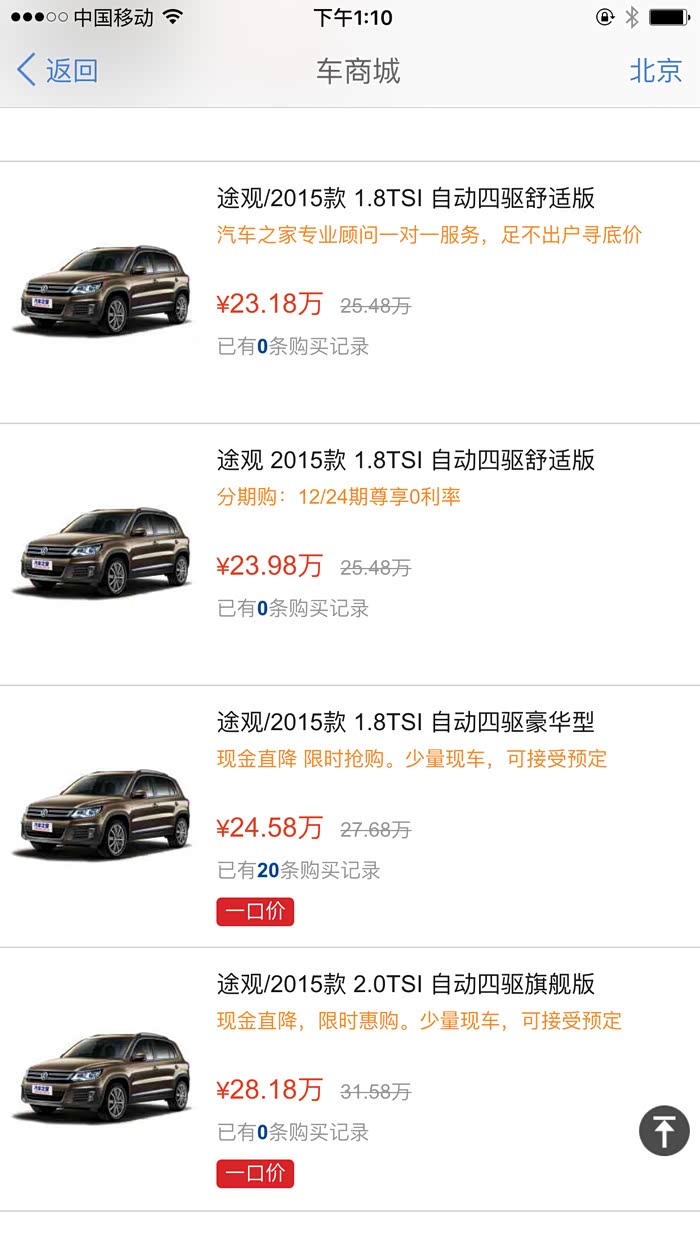Open 途观 2.0TSI 自动四驱旗舰版 listing
This screenshot has width=700, height=1244.
click(406, 984)
